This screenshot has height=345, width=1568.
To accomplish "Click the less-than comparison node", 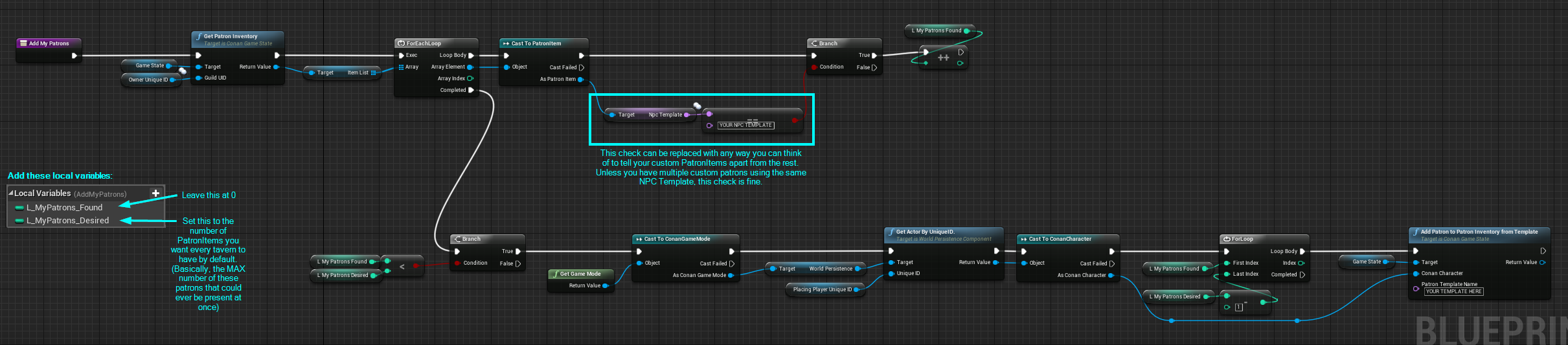I will (402, 266).
